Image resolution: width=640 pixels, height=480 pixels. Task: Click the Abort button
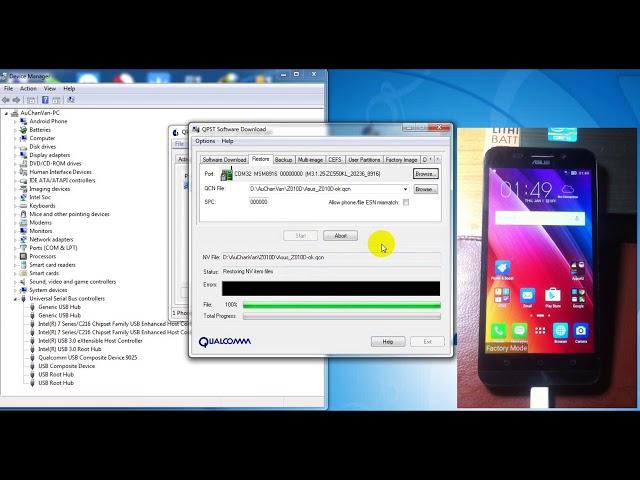pyautogui.click(x=340, y=236)
